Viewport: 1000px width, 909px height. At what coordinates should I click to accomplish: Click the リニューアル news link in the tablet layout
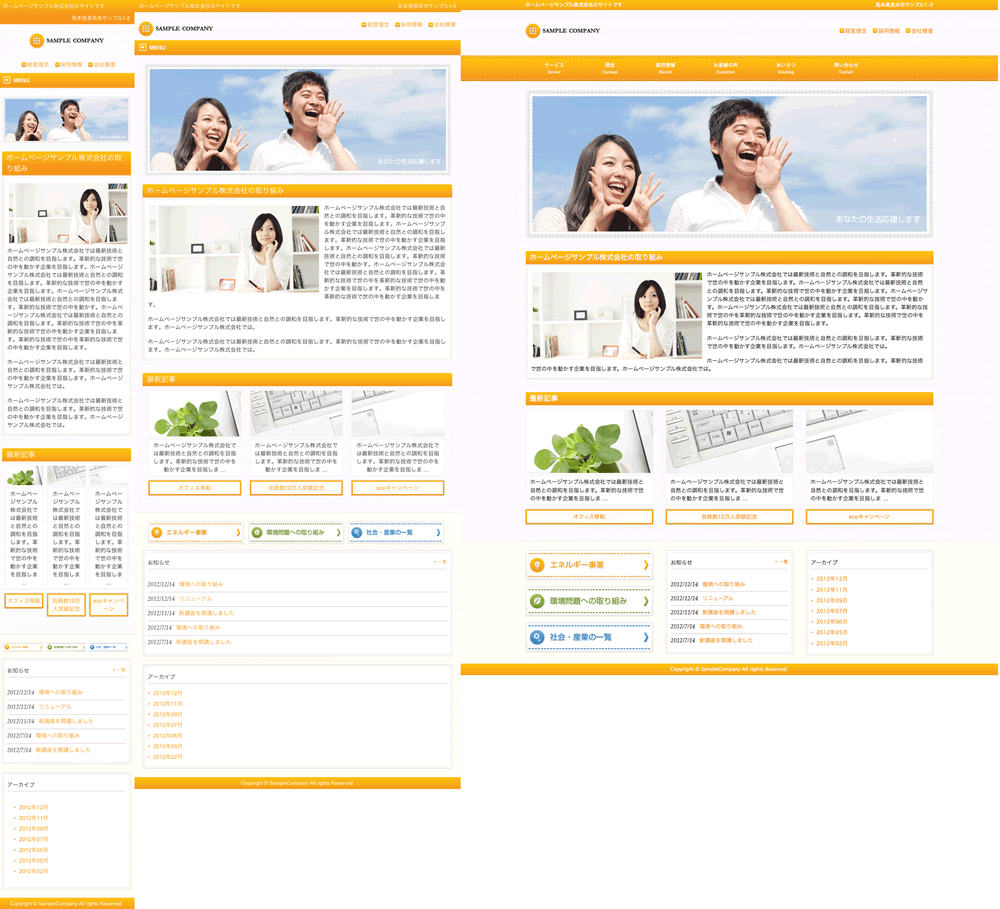(195, 598)
